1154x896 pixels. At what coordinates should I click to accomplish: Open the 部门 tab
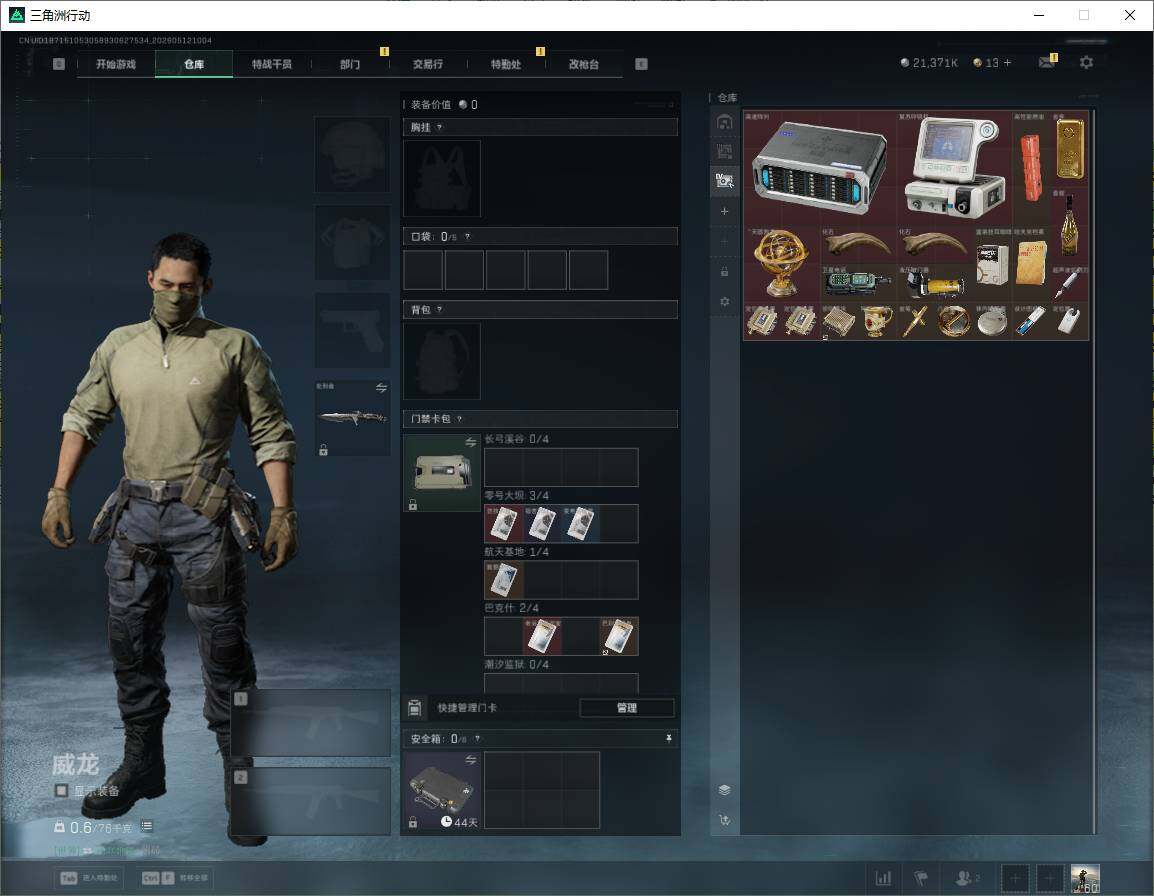[x=350, y=64]
